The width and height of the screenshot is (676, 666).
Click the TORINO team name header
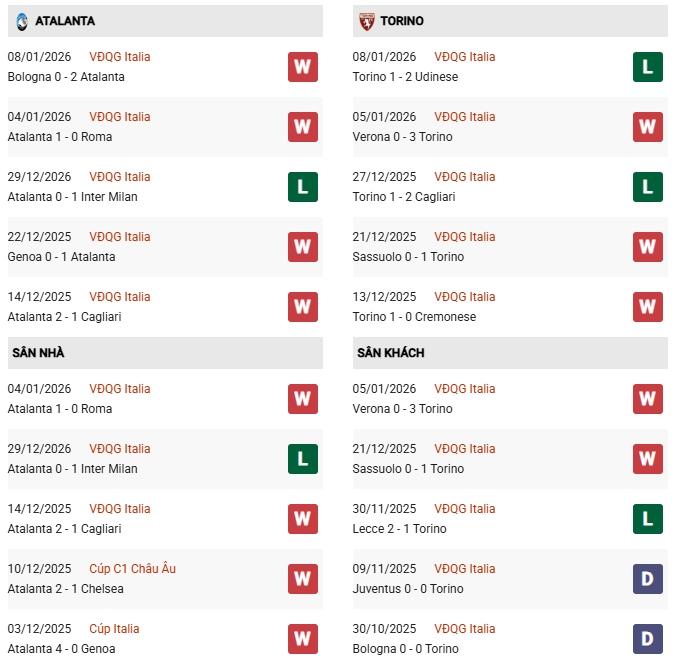coord(402,21)
